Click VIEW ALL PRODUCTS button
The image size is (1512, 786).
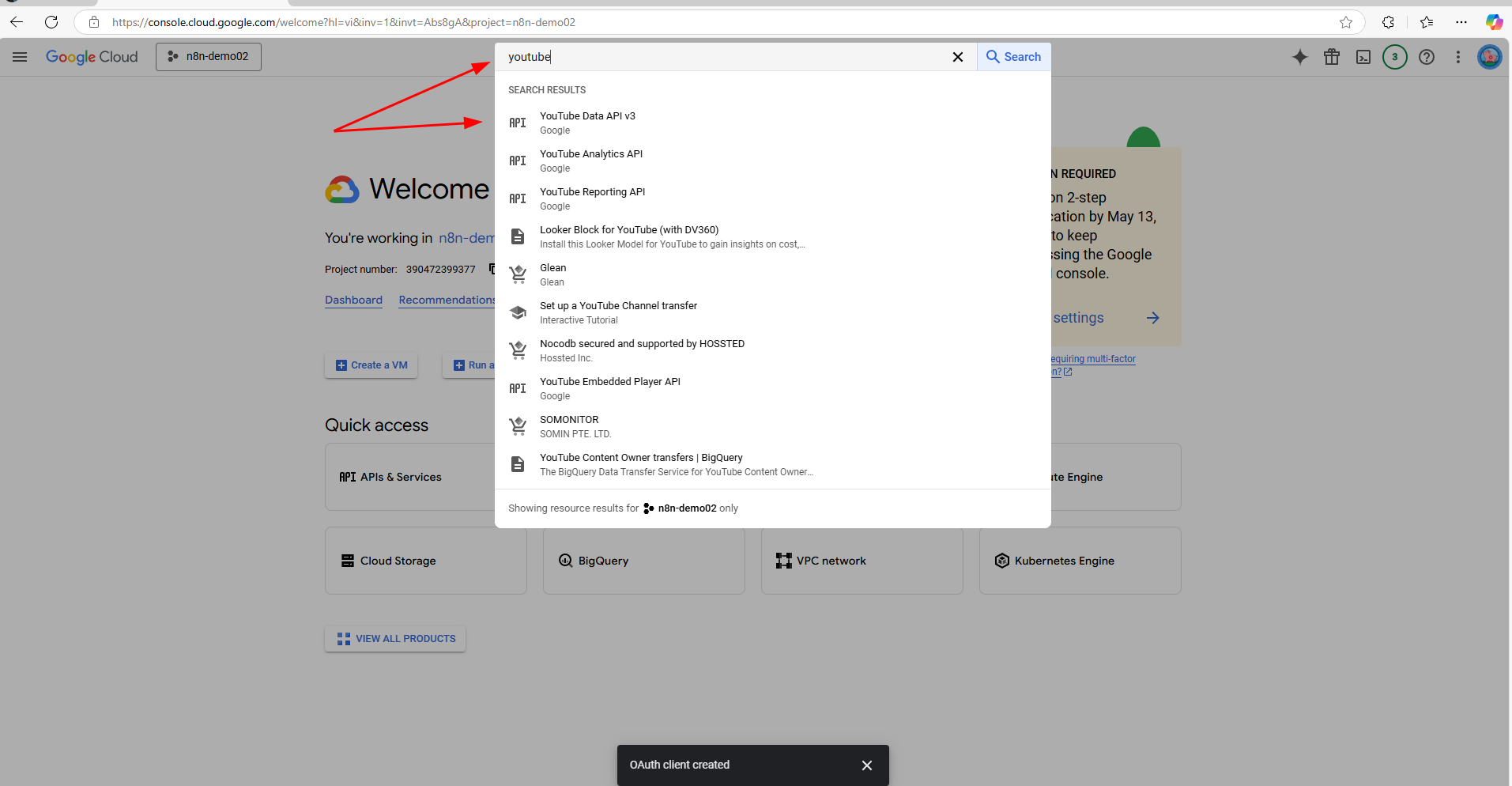point(395,639)
